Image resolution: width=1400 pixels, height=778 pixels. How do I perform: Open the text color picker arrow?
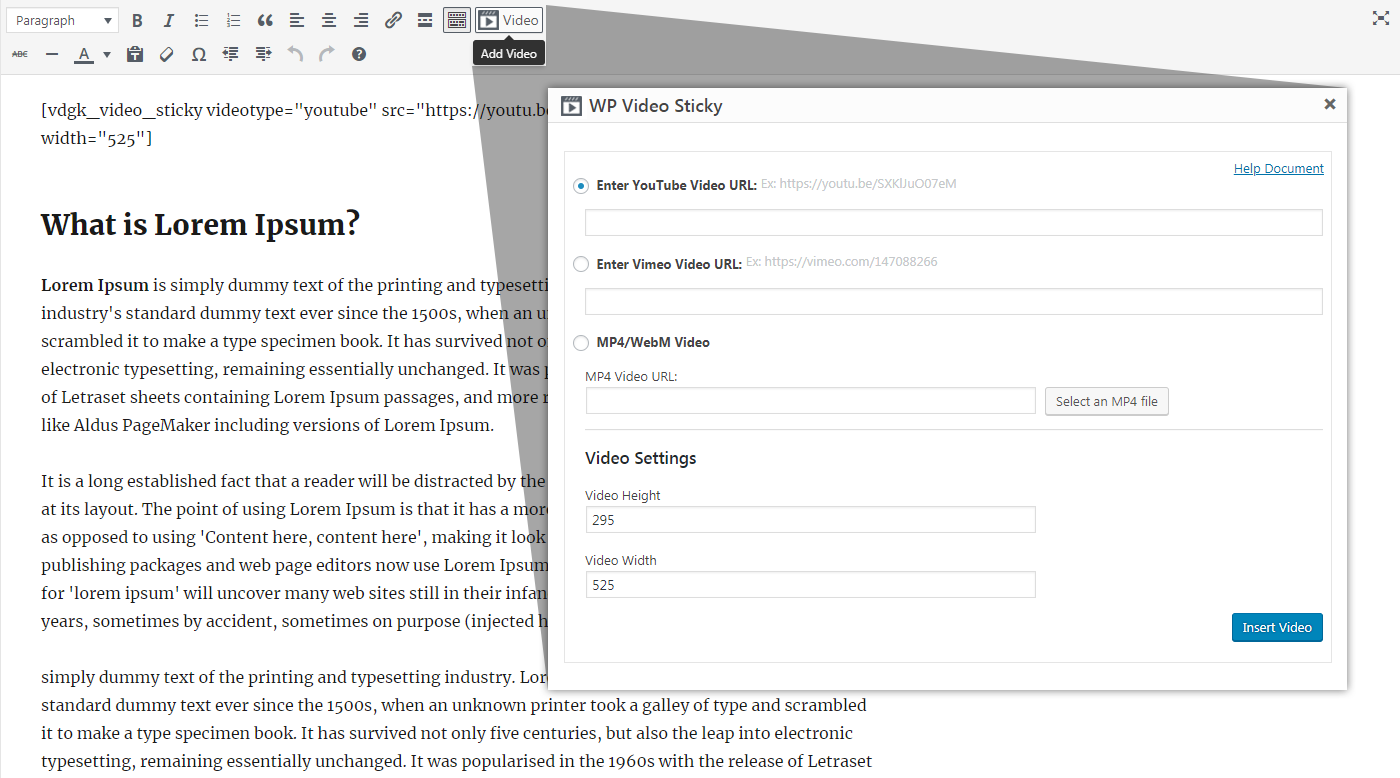click(107, 54)
